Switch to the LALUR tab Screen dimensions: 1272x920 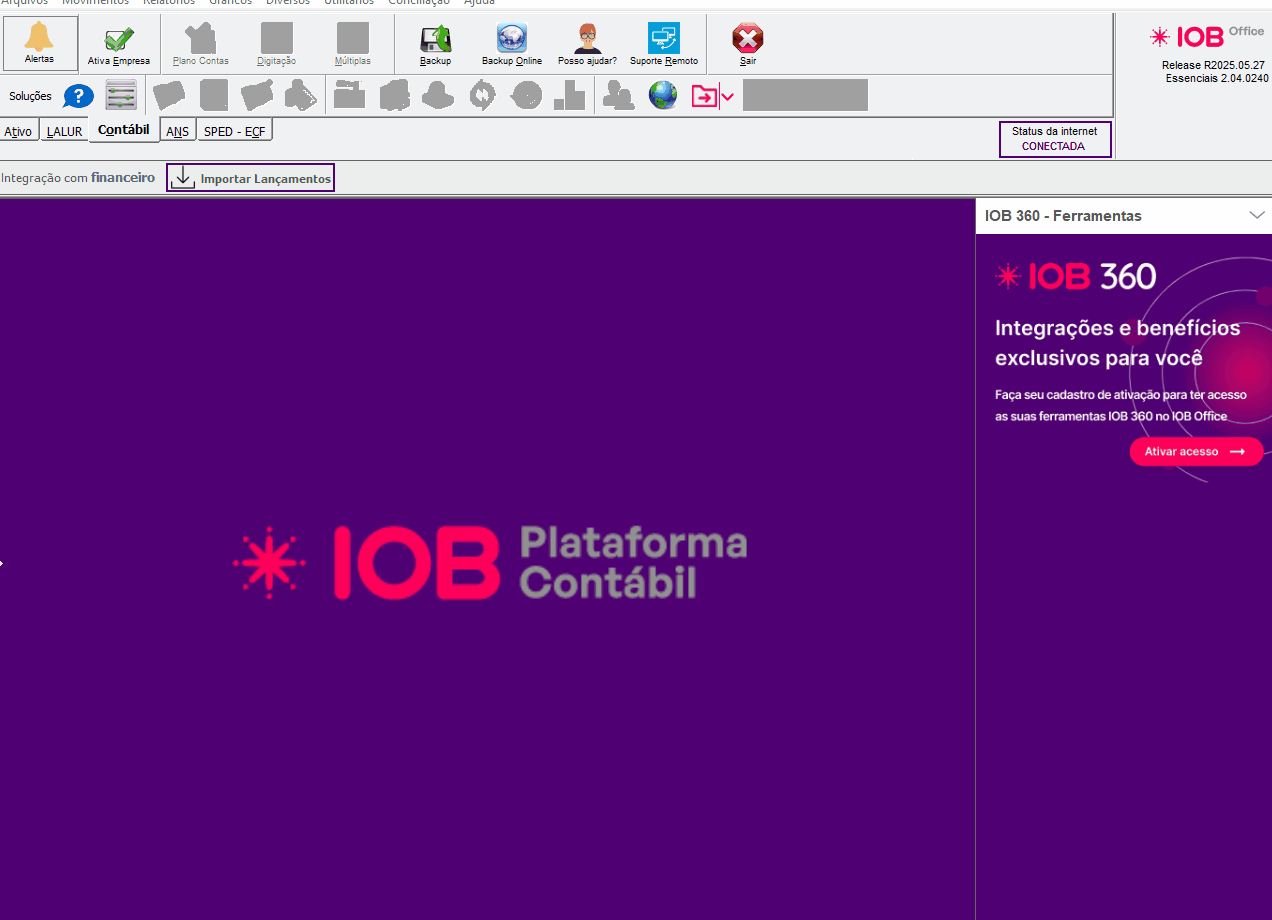click(x=64, y=132)
